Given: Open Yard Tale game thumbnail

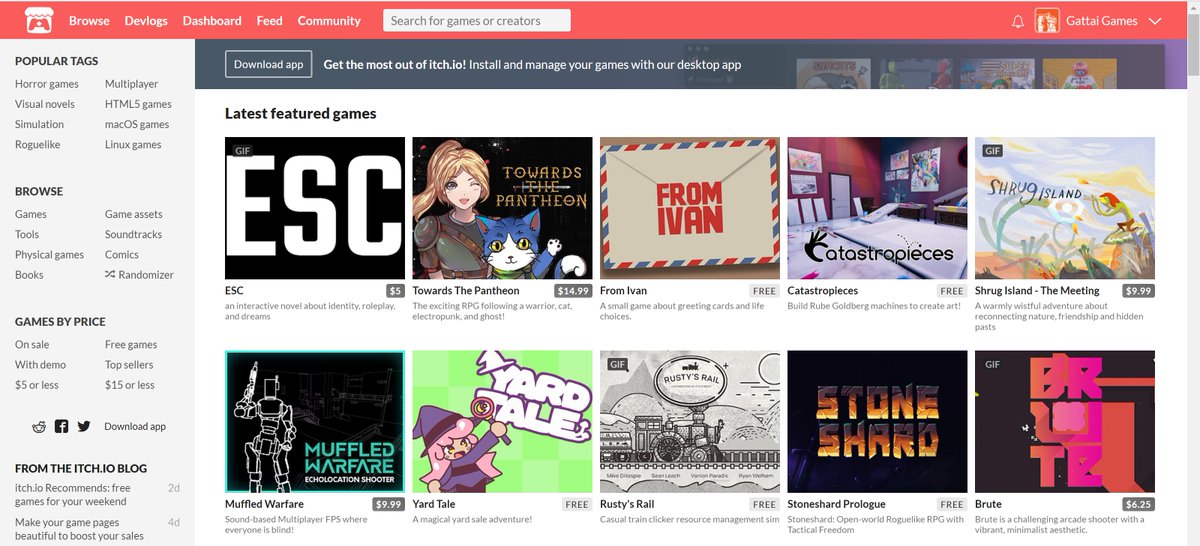Looking at the screenshot, I should tap(502, 421).
